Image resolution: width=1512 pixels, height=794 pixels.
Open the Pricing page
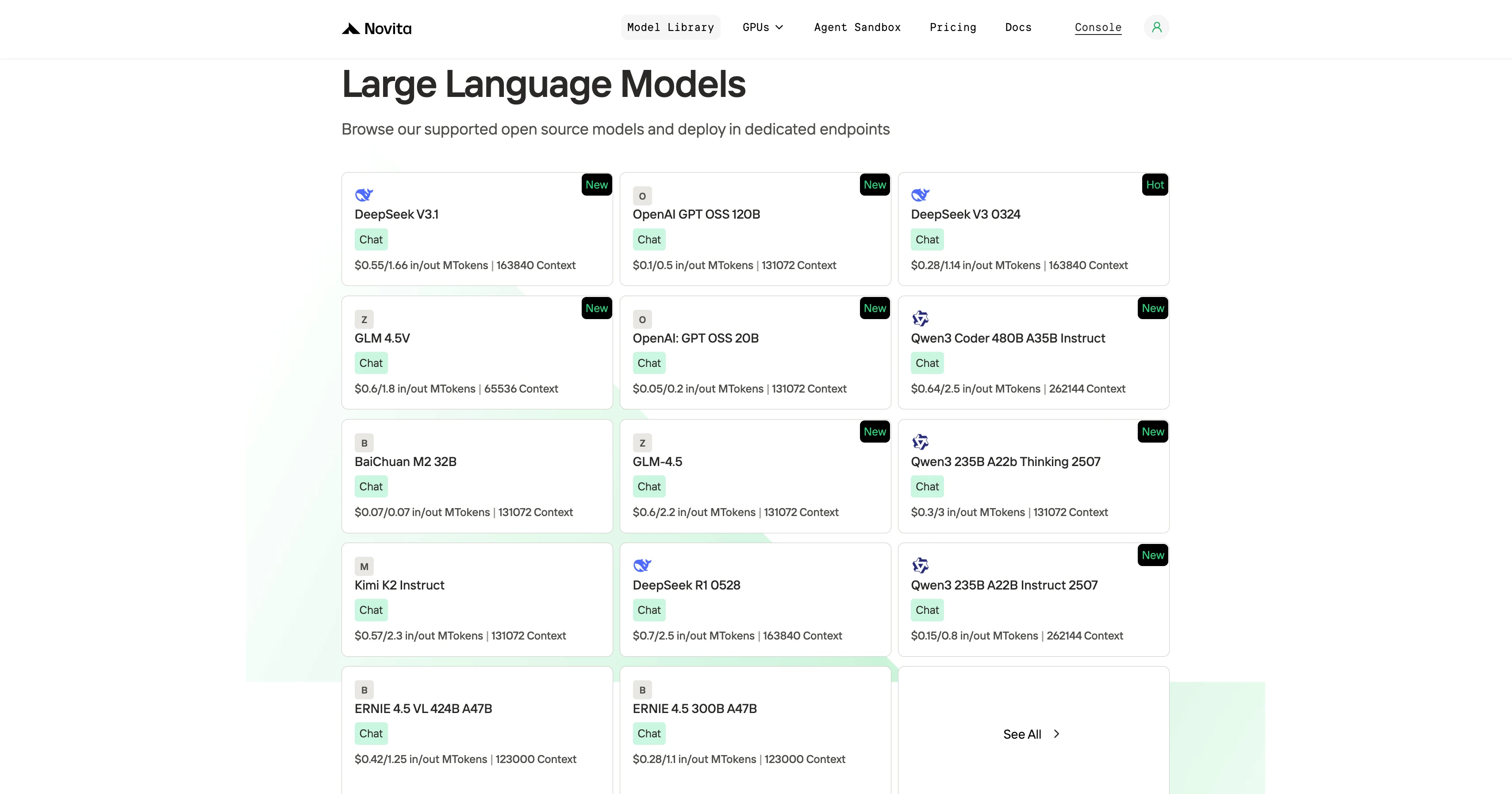click(952, 27)
